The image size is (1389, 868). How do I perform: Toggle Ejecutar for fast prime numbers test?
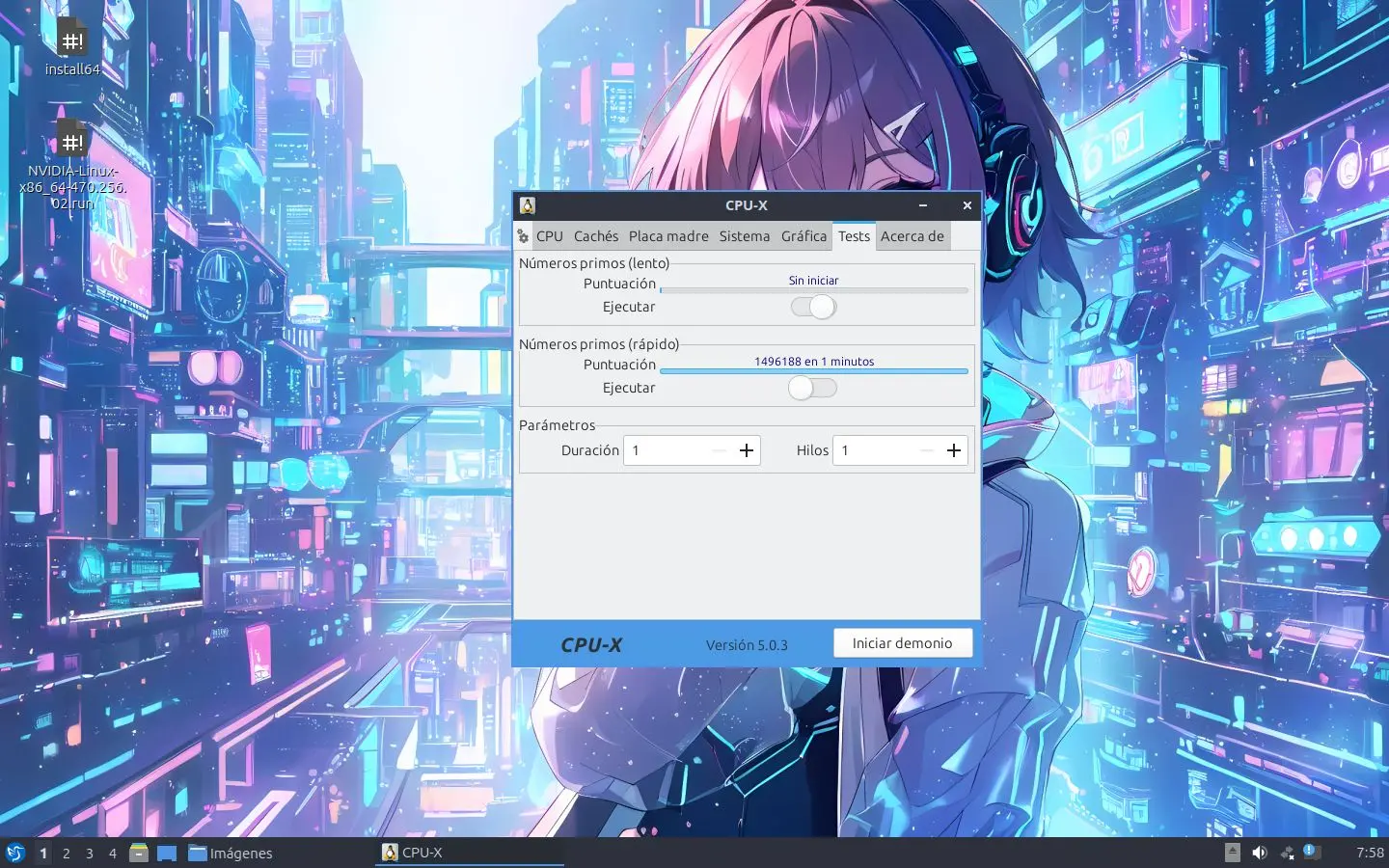pyautogui.click(x=813, y=388)
